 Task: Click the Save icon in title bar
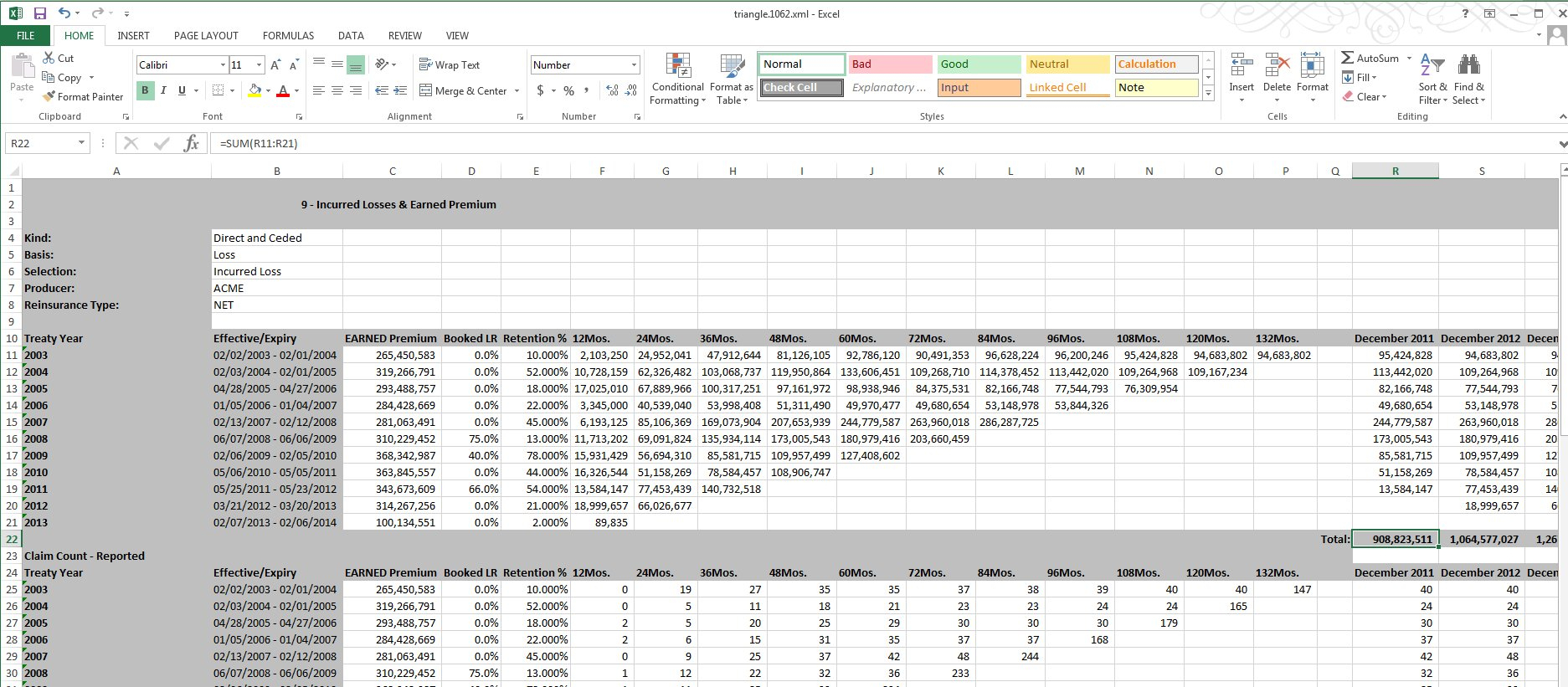[39, 13]
